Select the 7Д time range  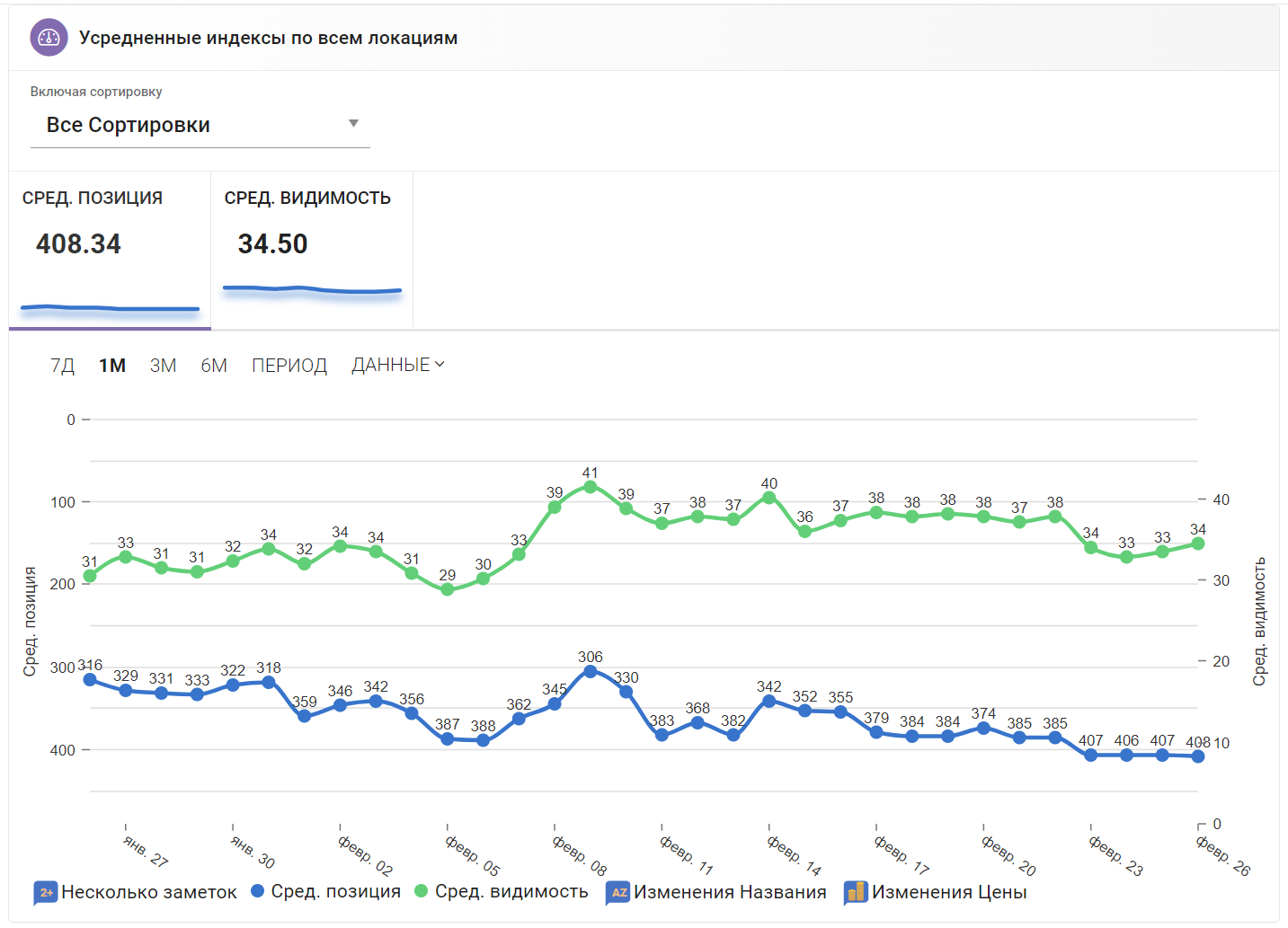point(62,366)
